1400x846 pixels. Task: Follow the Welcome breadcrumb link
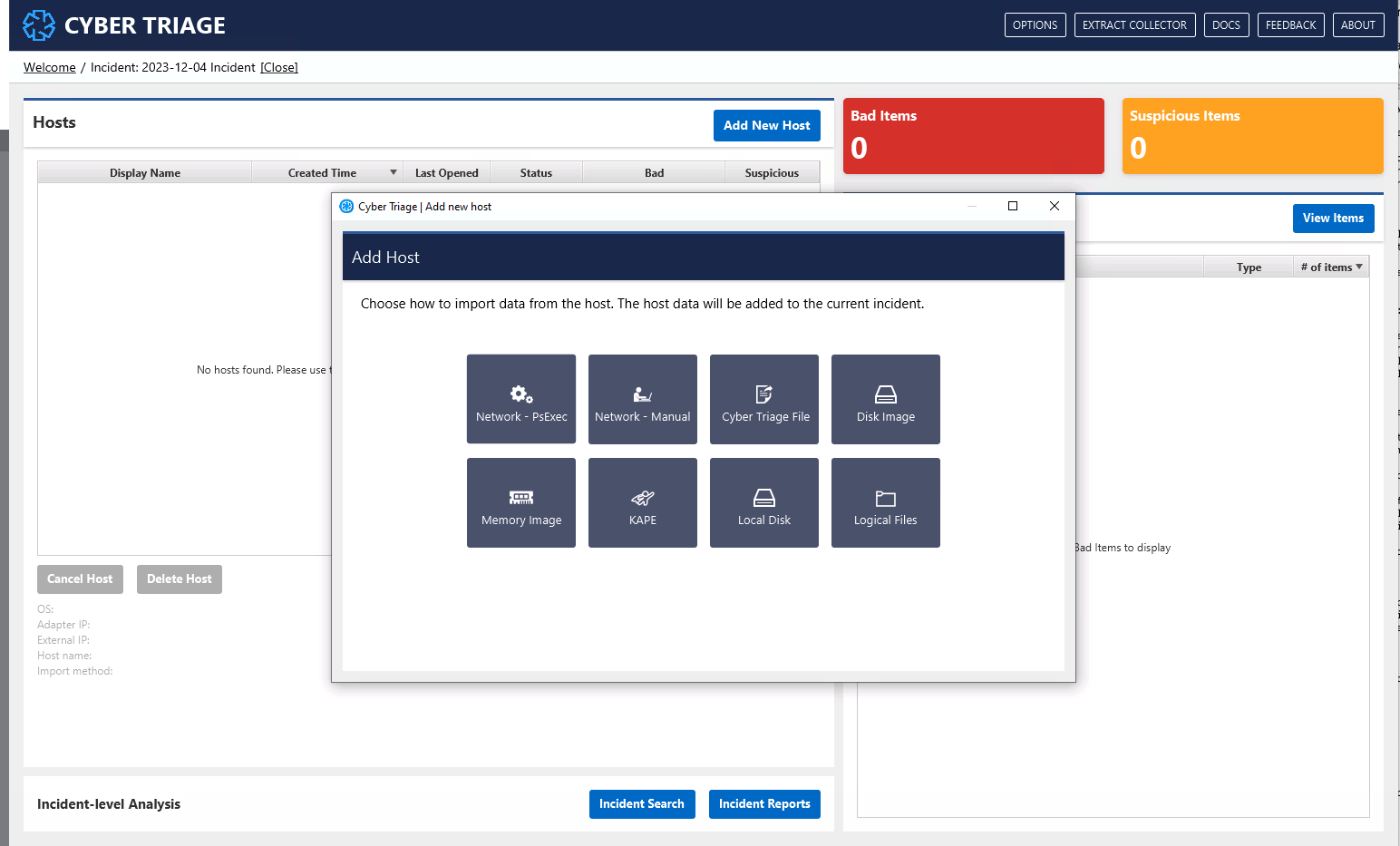tap(50, 67)
